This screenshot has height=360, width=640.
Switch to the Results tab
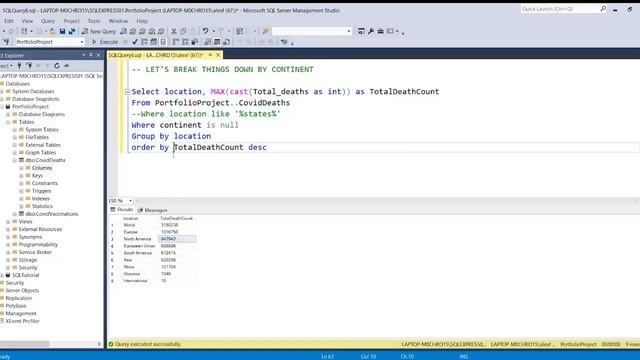122,210
